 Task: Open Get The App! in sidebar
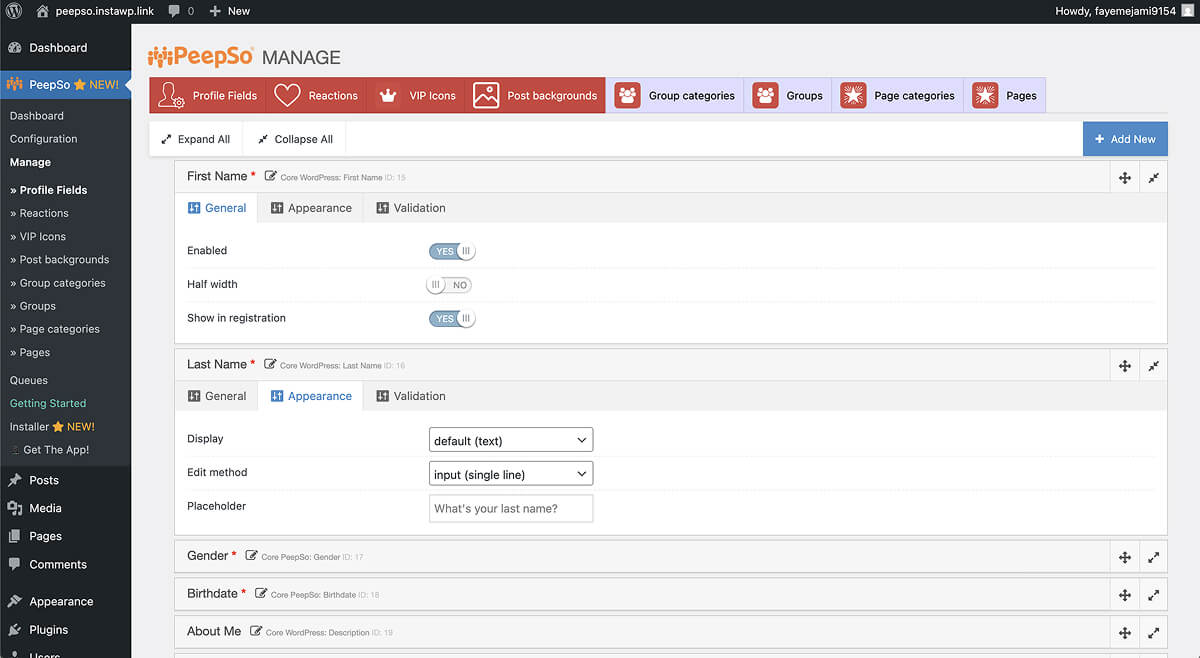pyautogui.click(x=50, y=450)
